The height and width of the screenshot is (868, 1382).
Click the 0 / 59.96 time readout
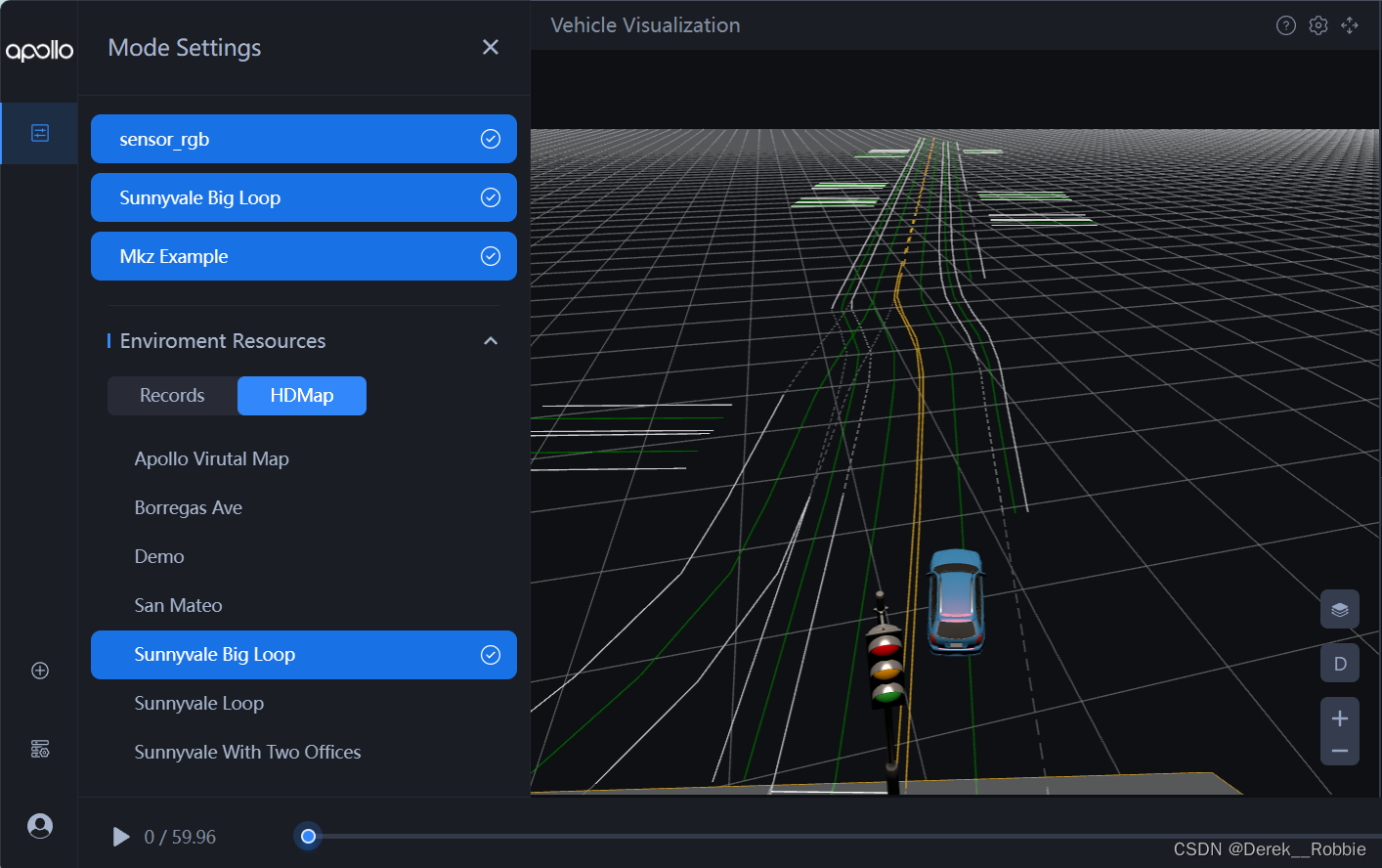coord(180,837)
